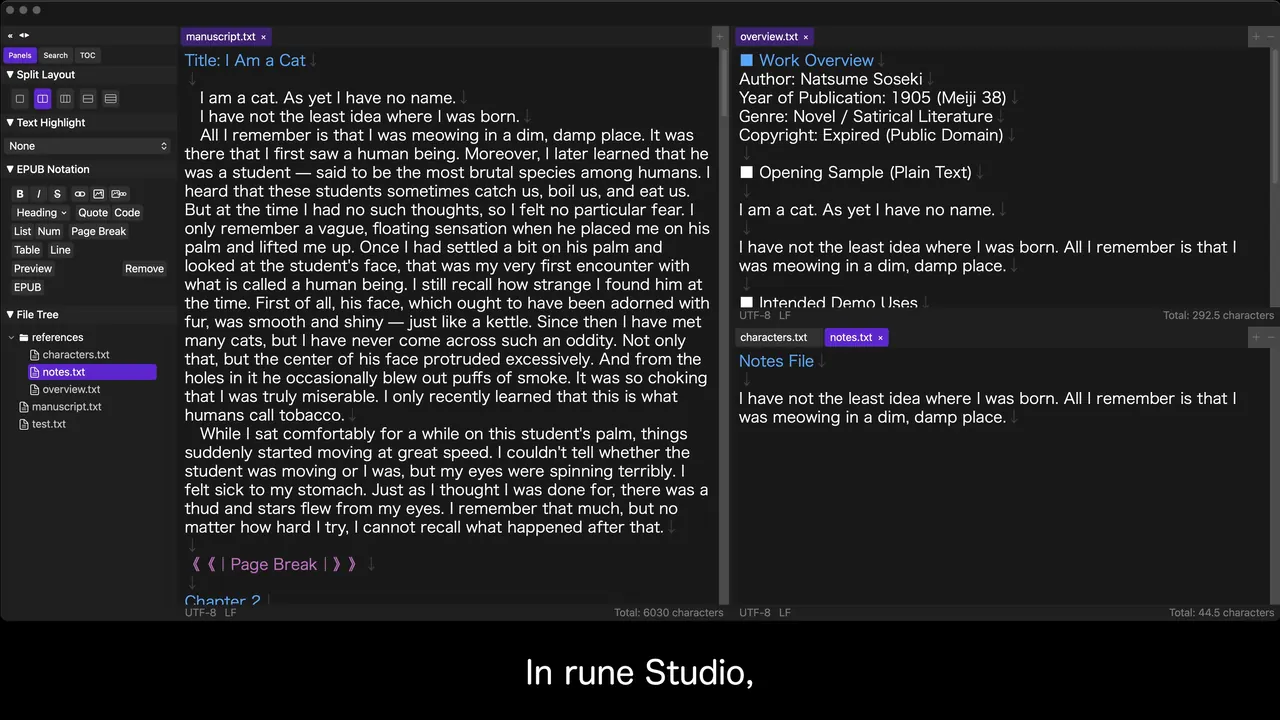Click the Line button

point(60,250)
